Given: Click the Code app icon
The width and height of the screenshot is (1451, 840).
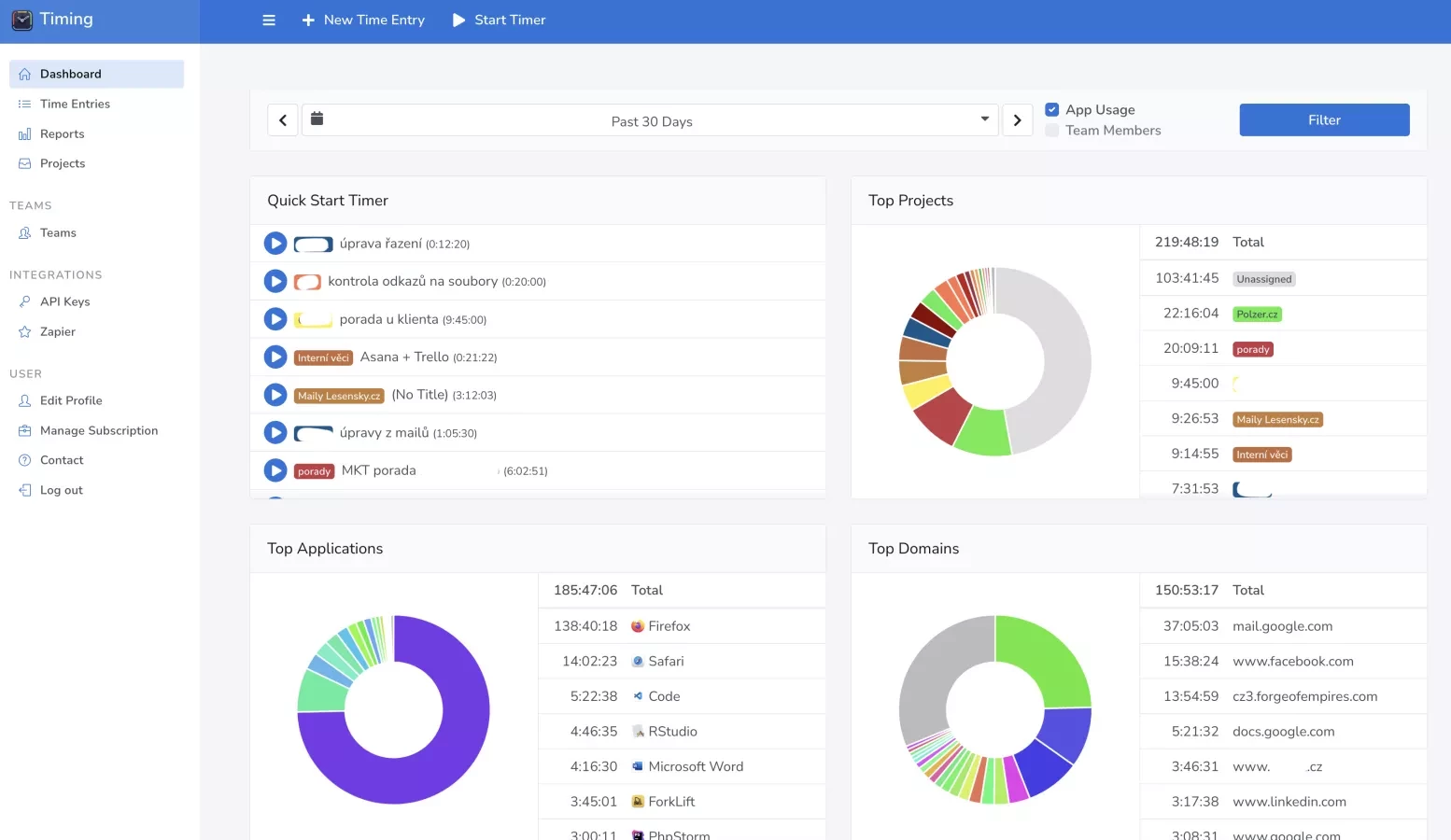Looking at the screenshot, I should coord(638,696).
